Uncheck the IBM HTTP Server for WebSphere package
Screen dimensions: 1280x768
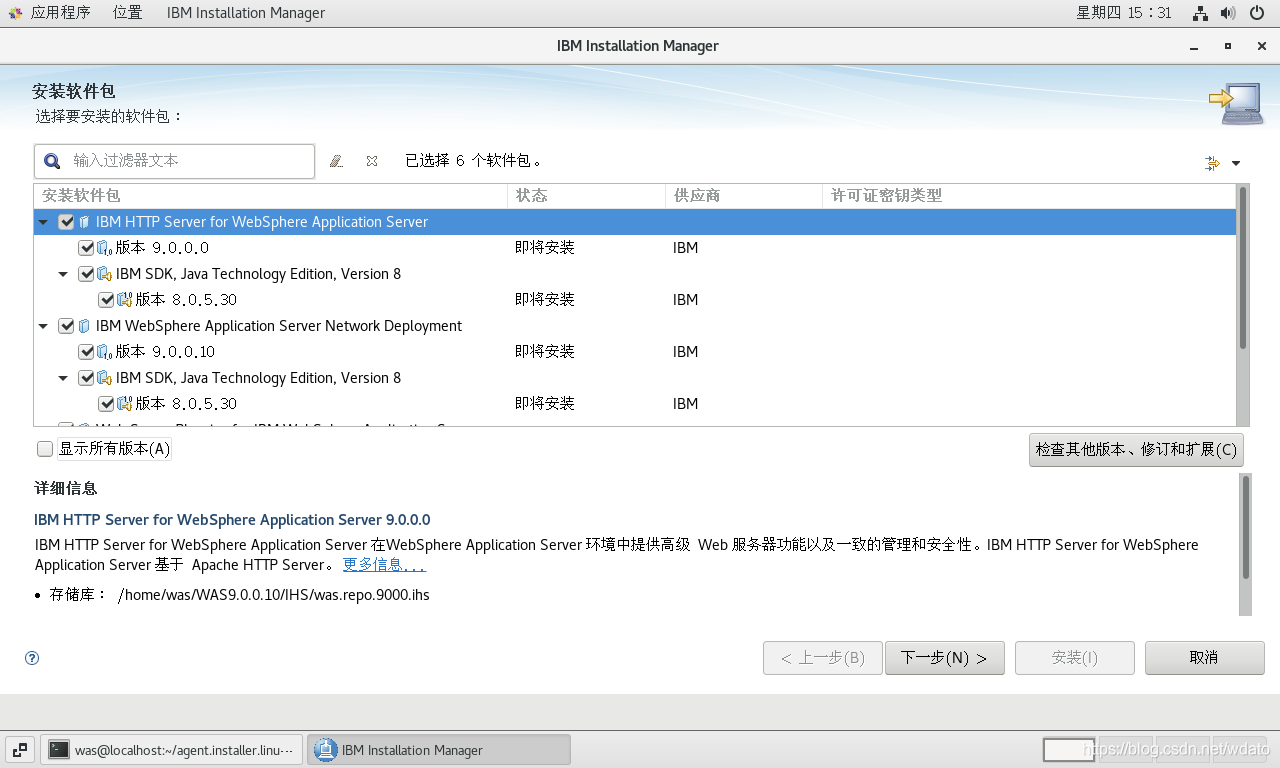coord(67,222)
